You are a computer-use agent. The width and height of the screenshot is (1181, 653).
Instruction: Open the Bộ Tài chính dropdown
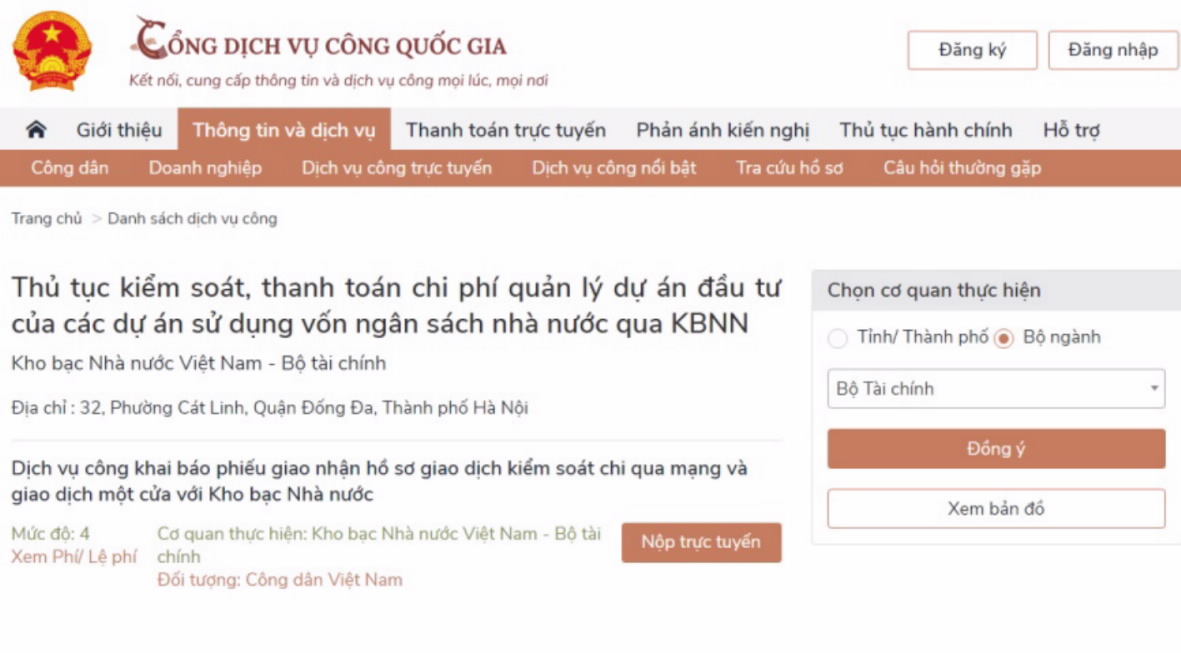[x=995, y=389]
